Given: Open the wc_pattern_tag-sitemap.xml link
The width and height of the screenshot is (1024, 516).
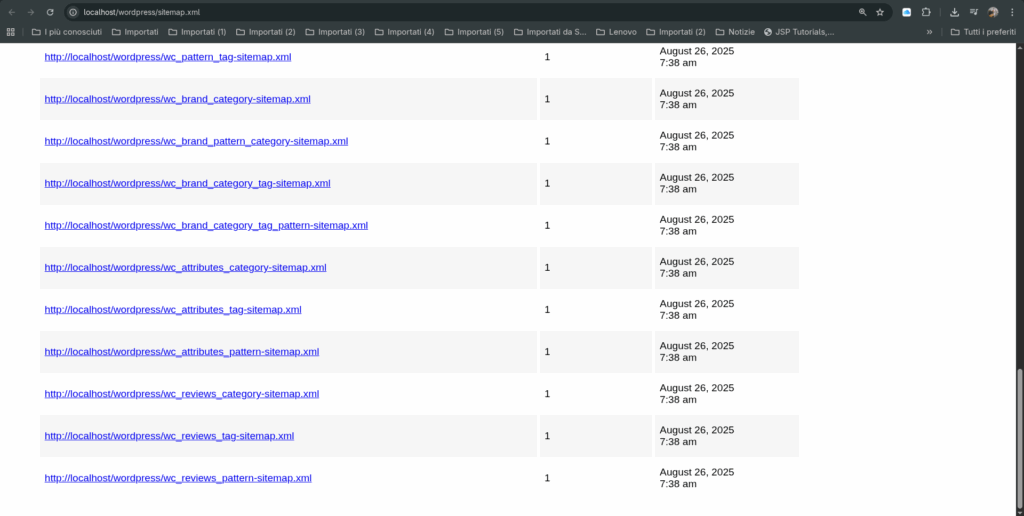Looking at the screenshot, I should [x=168, y=57].
